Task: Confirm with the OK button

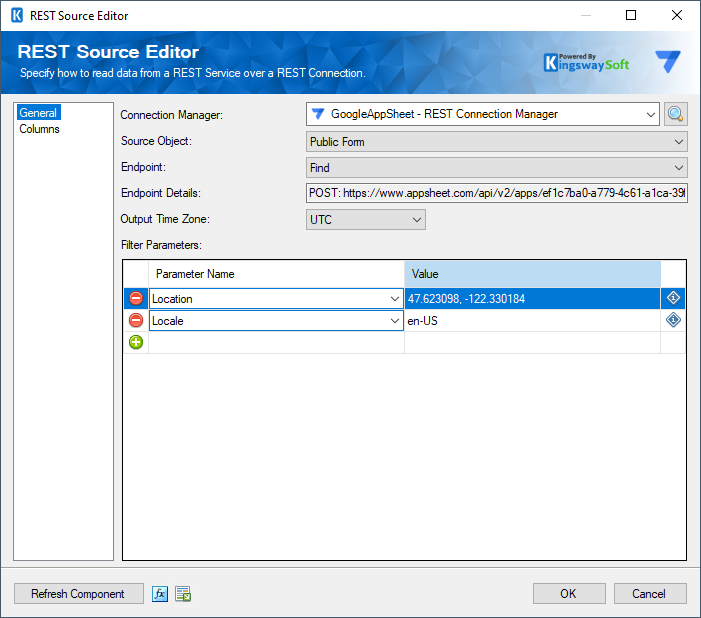Action: click(569, 594)
